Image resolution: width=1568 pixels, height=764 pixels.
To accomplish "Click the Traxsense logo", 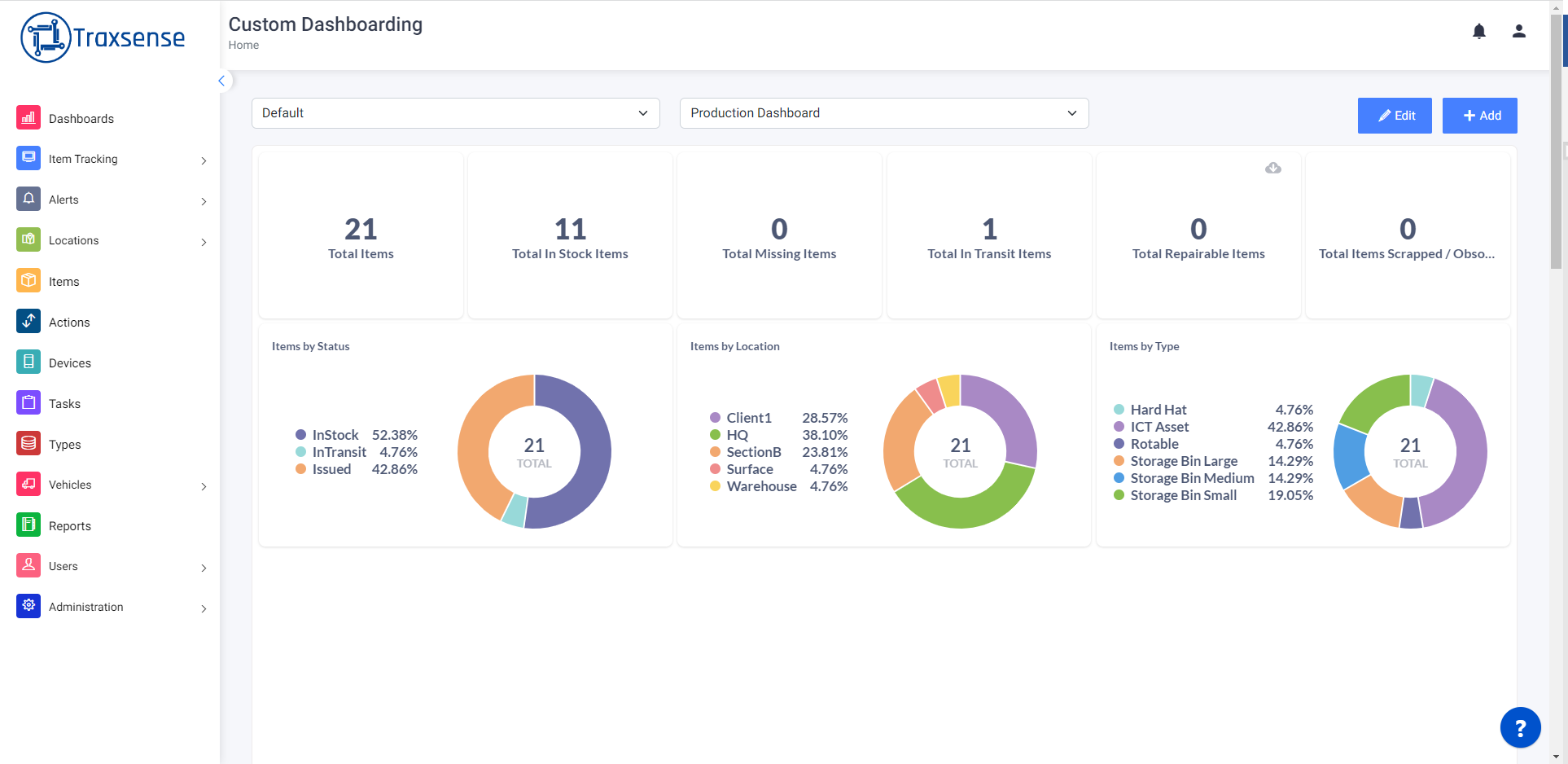I will coord(103,37).
